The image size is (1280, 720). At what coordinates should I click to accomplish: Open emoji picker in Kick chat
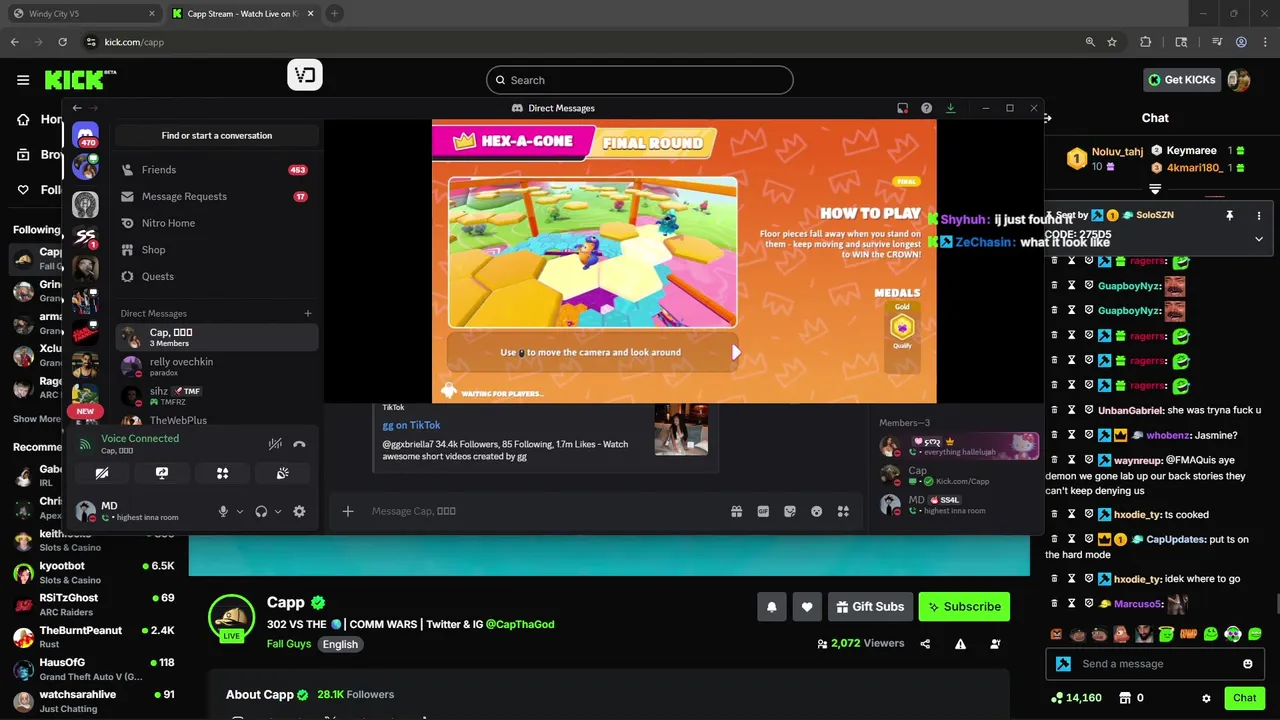(1247, 663)
